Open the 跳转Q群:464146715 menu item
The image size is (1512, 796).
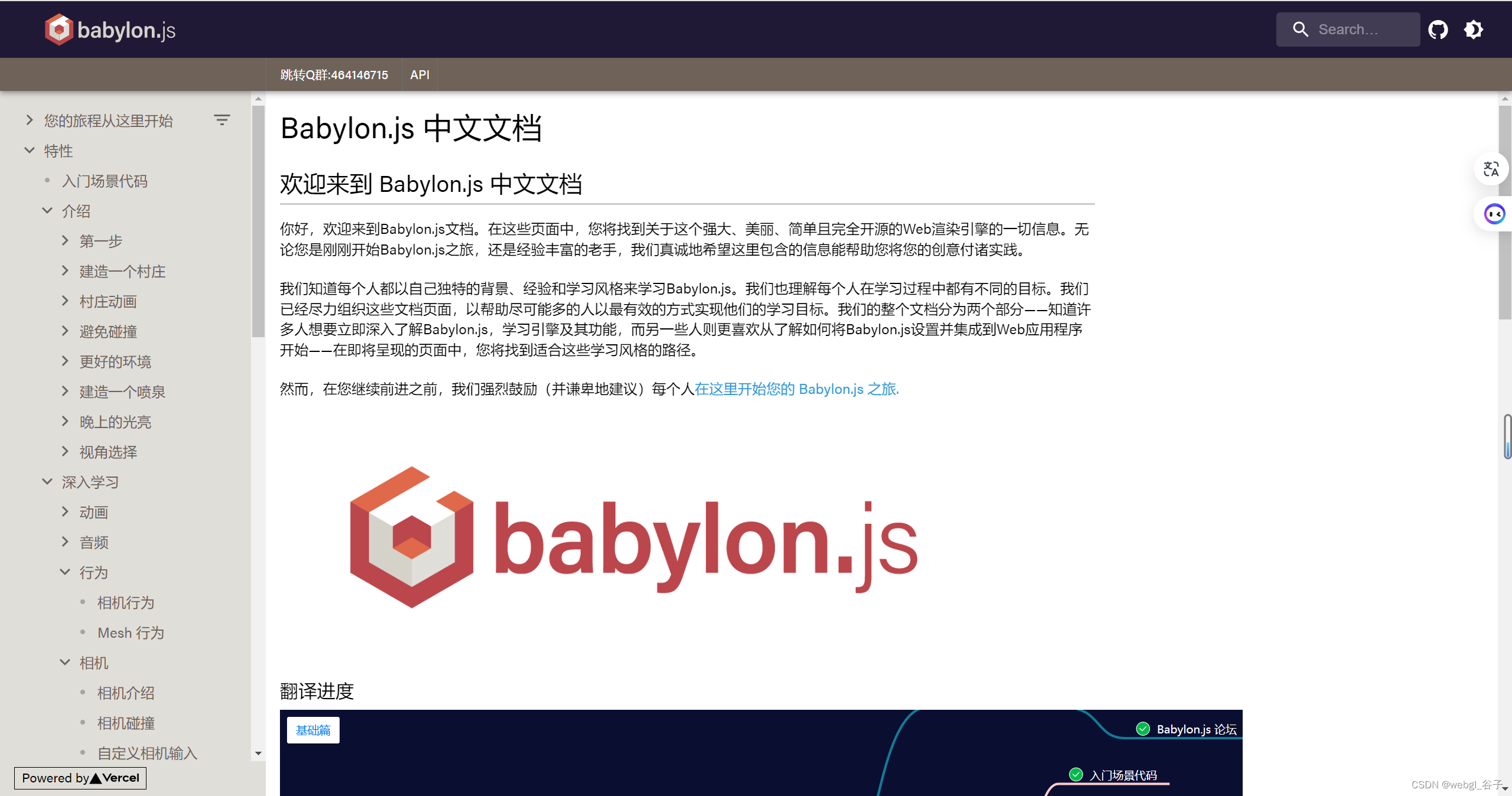pyautogui.click(x=334, y=74)
